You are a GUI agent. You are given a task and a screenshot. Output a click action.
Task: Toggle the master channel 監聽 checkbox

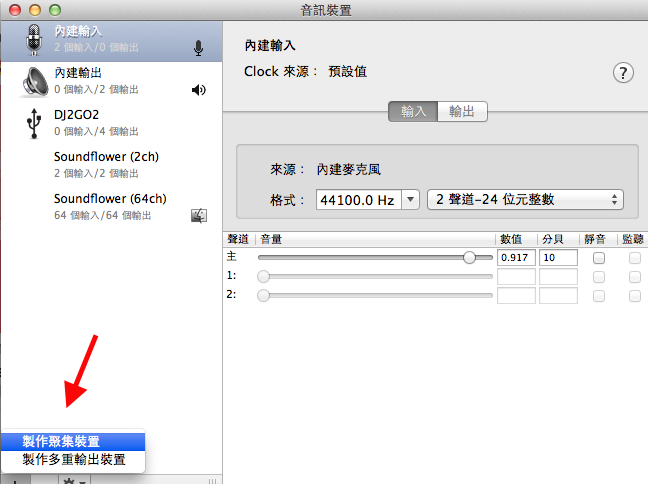tap(635, 258)
